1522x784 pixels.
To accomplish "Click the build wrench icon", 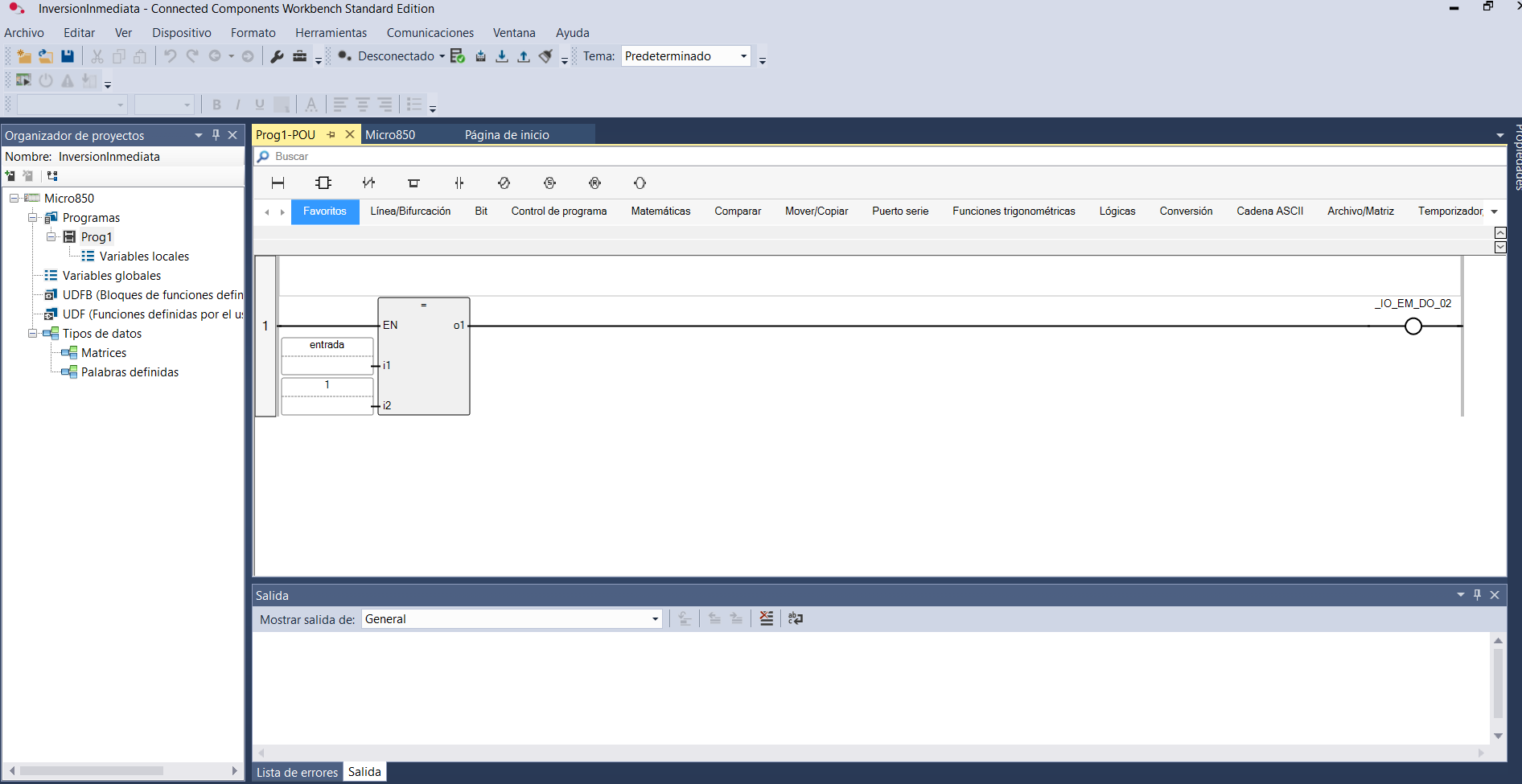I will tap(277, 56).
